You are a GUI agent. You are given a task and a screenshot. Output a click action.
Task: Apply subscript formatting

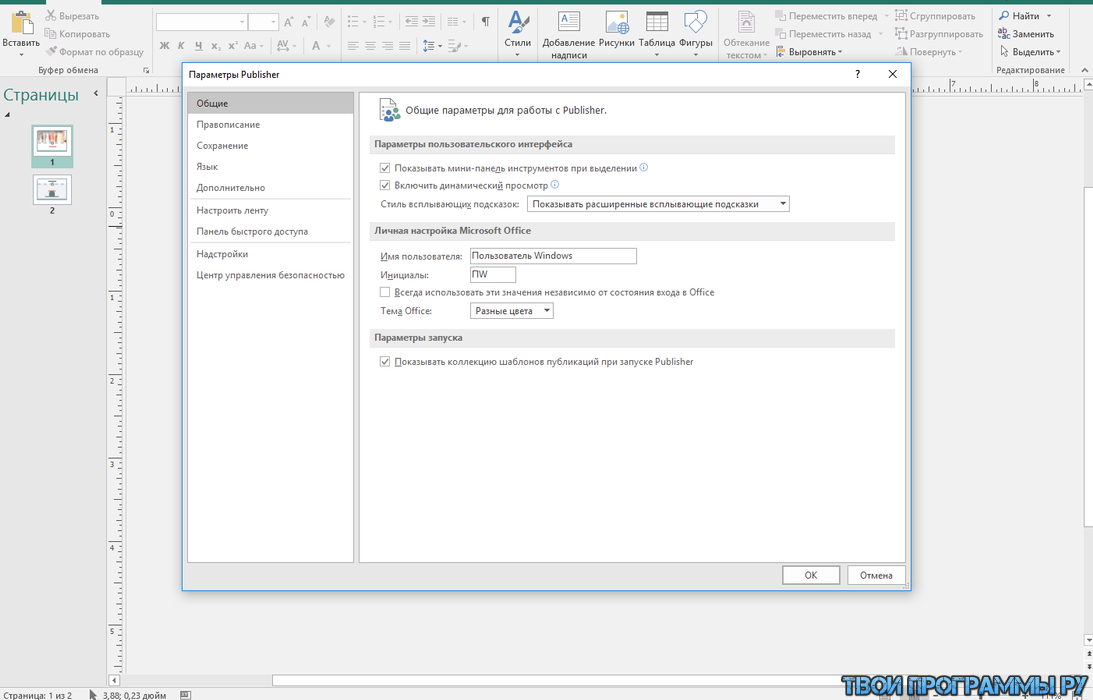coord(216,45)
